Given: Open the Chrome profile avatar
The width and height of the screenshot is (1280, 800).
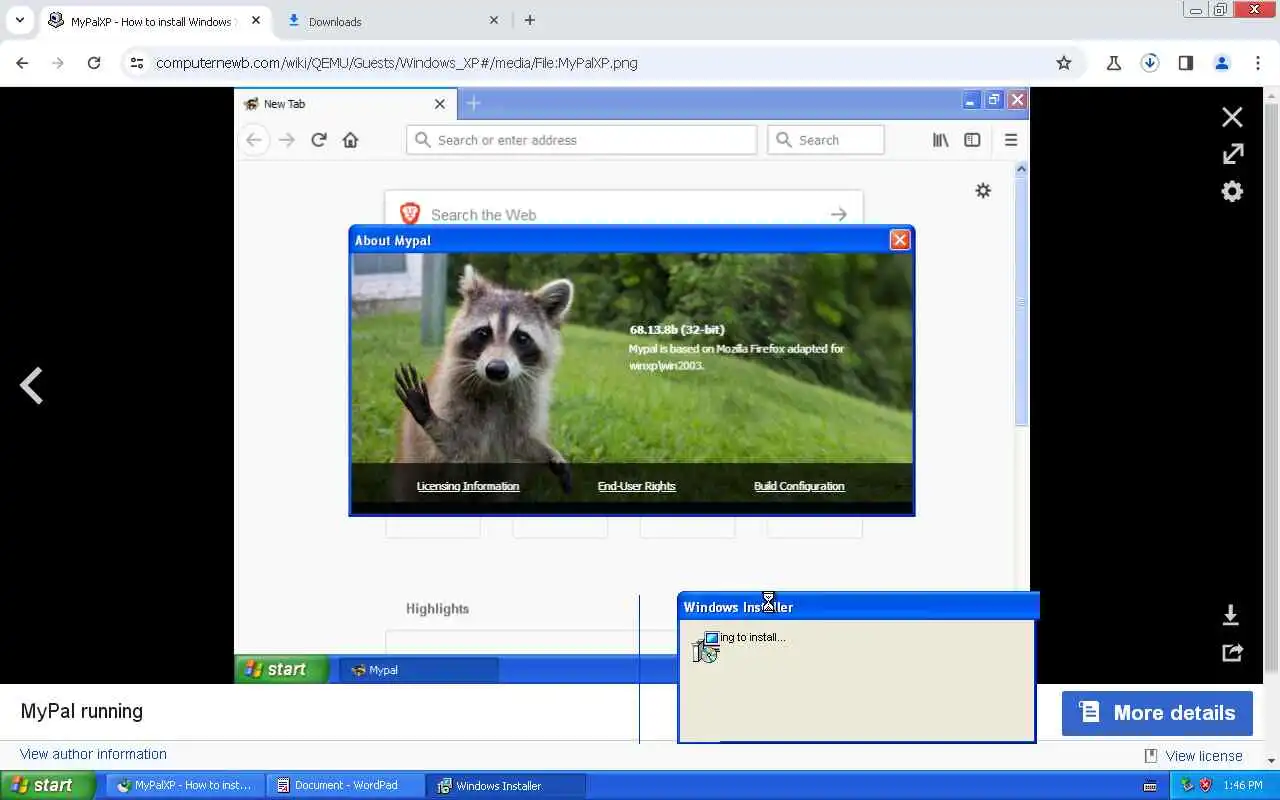Looking at the screenshot, I should coord(1221,63).
